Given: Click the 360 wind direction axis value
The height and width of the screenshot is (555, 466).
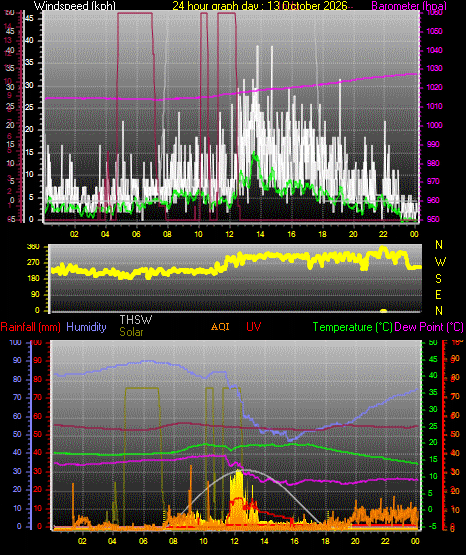Looking at the screenshot, I should 33,247.
